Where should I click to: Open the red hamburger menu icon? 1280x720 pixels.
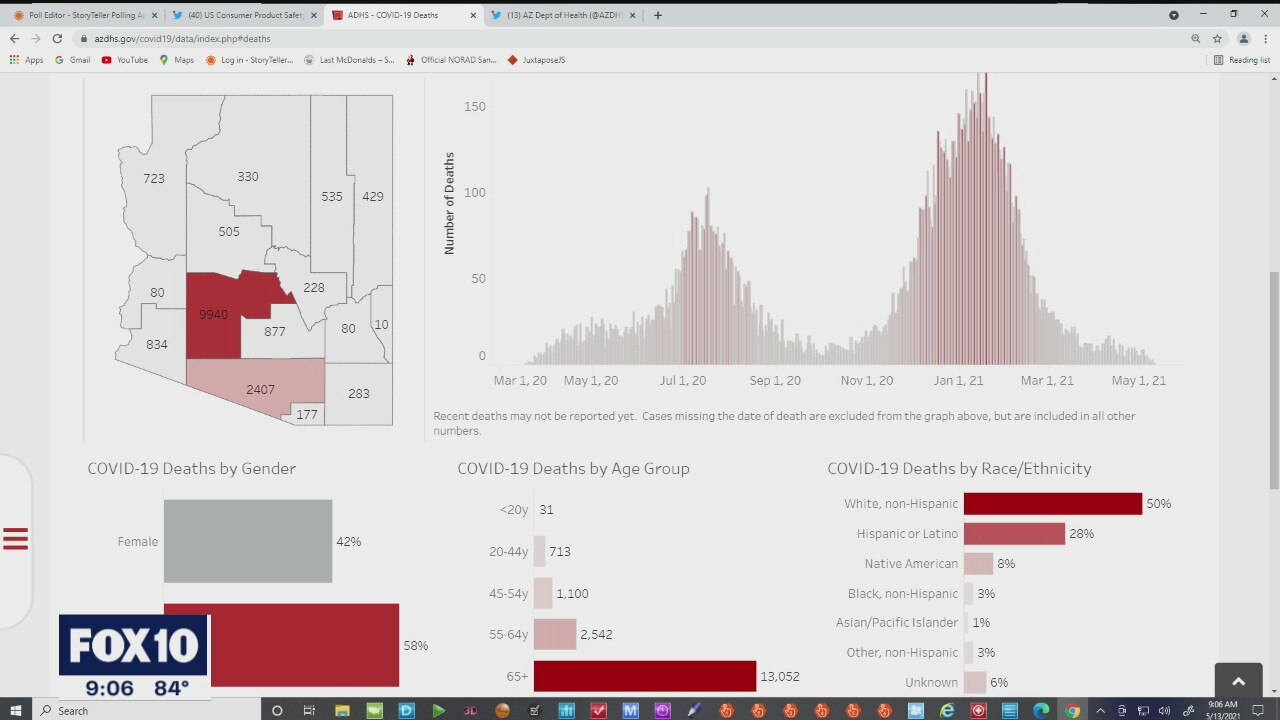pyautogui.click(x=15, y=539)
